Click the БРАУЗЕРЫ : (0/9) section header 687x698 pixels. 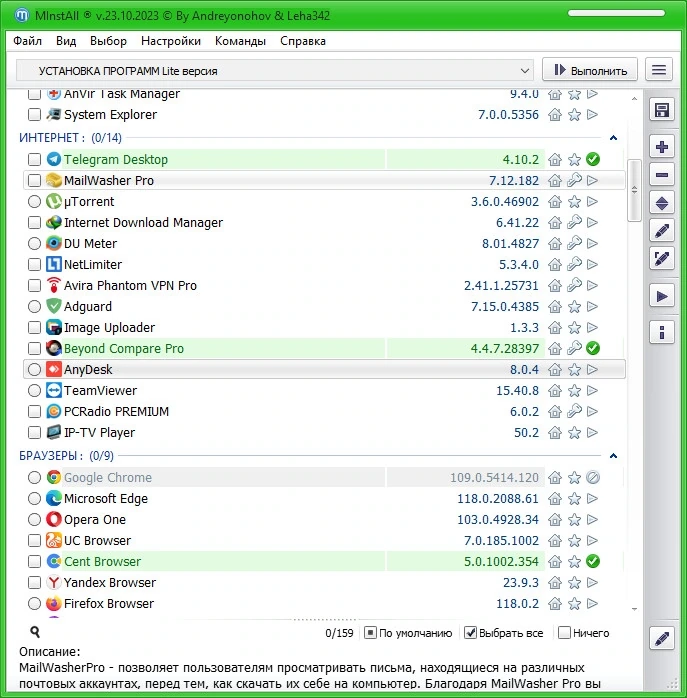tap(66, 456)
